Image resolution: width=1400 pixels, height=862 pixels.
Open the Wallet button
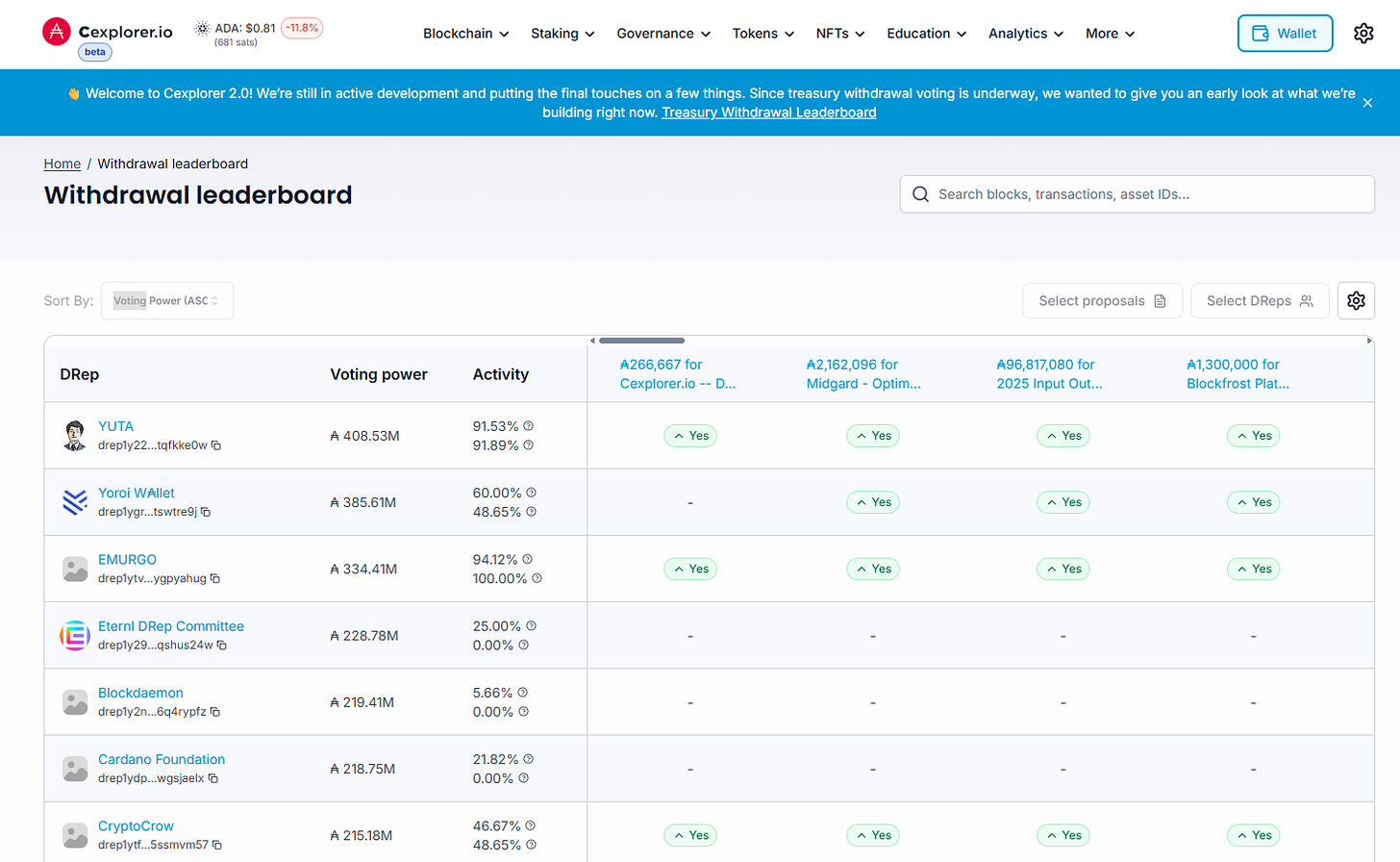1285,33
